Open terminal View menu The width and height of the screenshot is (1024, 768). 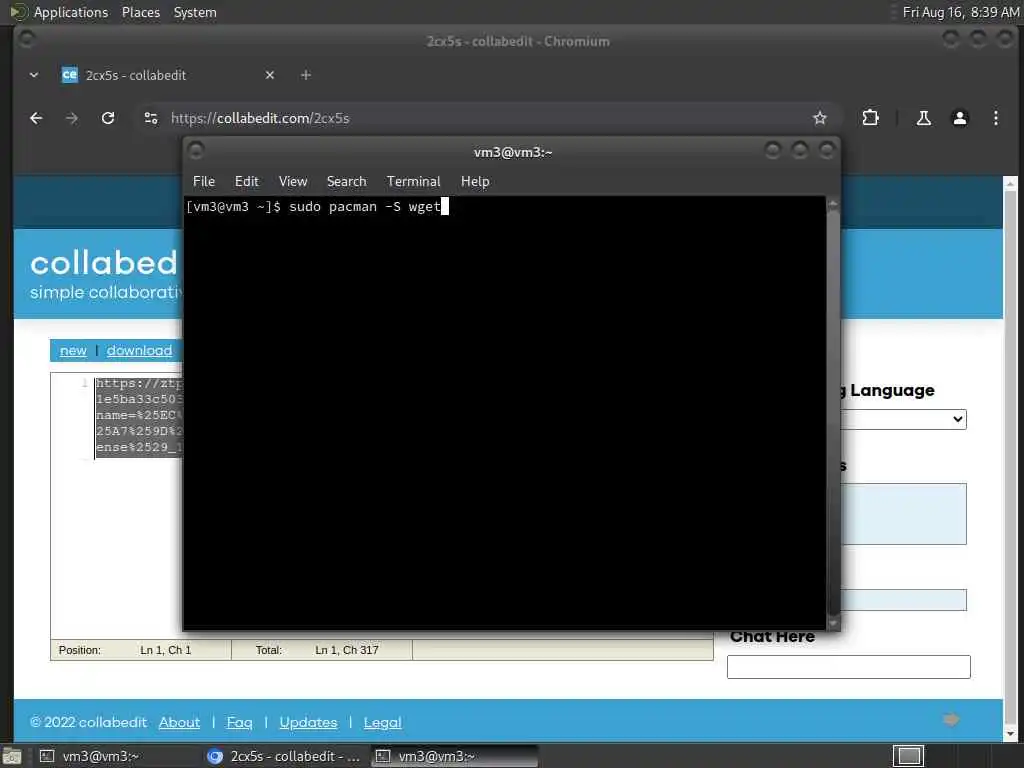point(293,182)
